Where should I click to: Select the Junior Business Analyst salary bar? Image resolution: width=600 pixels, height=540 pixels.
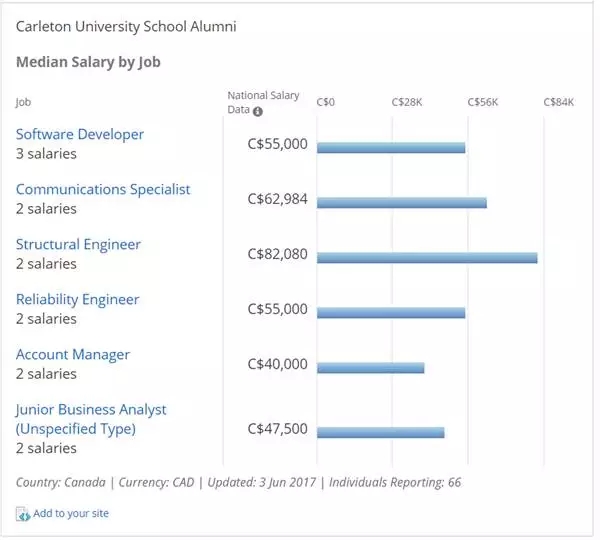click(x=381, y=432)
